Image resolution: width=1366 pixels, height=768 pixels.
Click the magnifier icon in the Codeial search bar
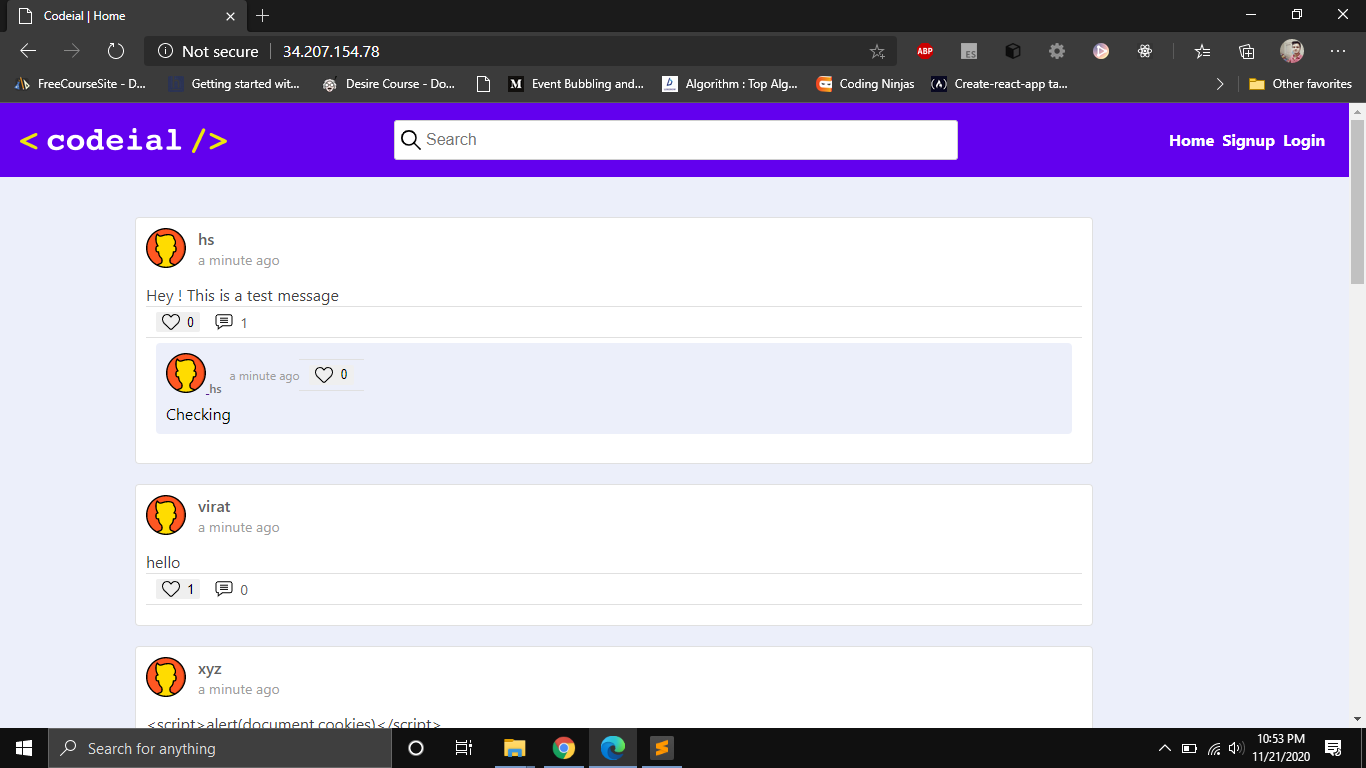(410, 140)
